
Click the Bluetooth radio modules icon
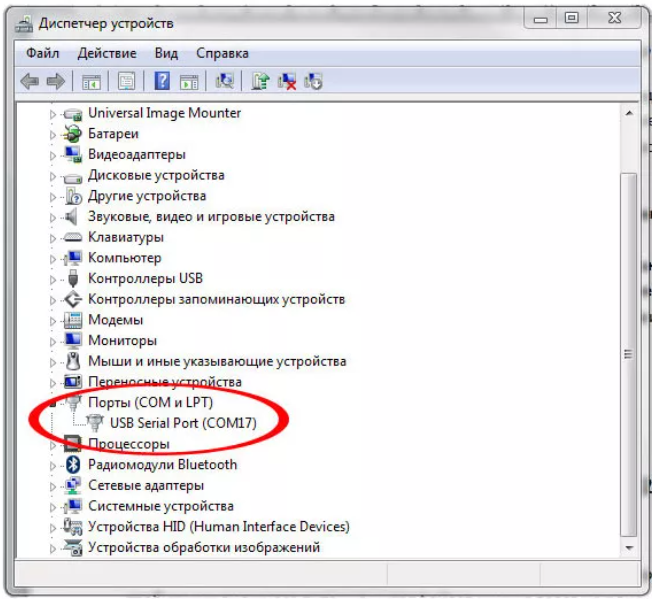coord(73,464)
